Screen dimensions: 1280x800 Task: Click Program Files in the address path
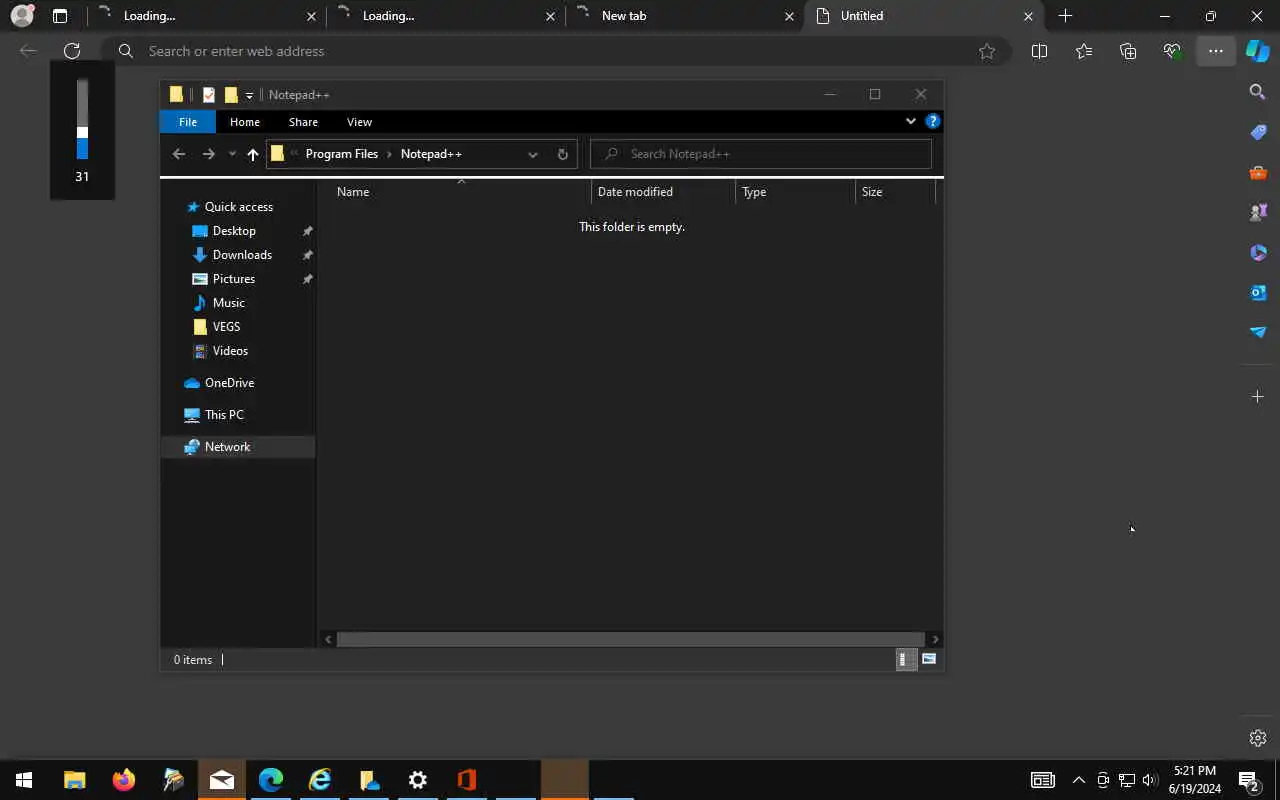[341, 154]
